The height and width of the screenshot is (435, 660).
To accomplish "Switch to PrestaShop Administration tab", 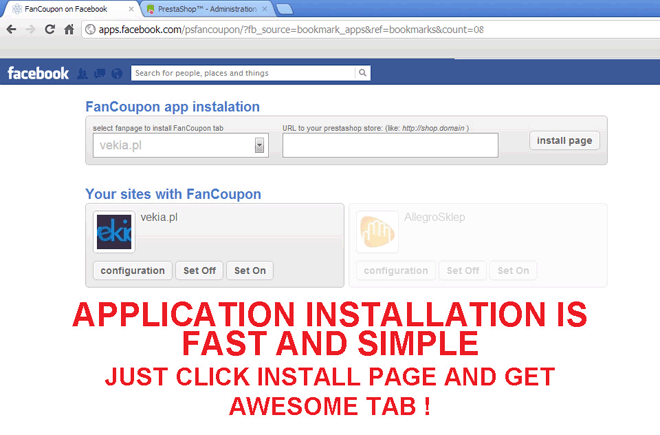I will 207,9.
